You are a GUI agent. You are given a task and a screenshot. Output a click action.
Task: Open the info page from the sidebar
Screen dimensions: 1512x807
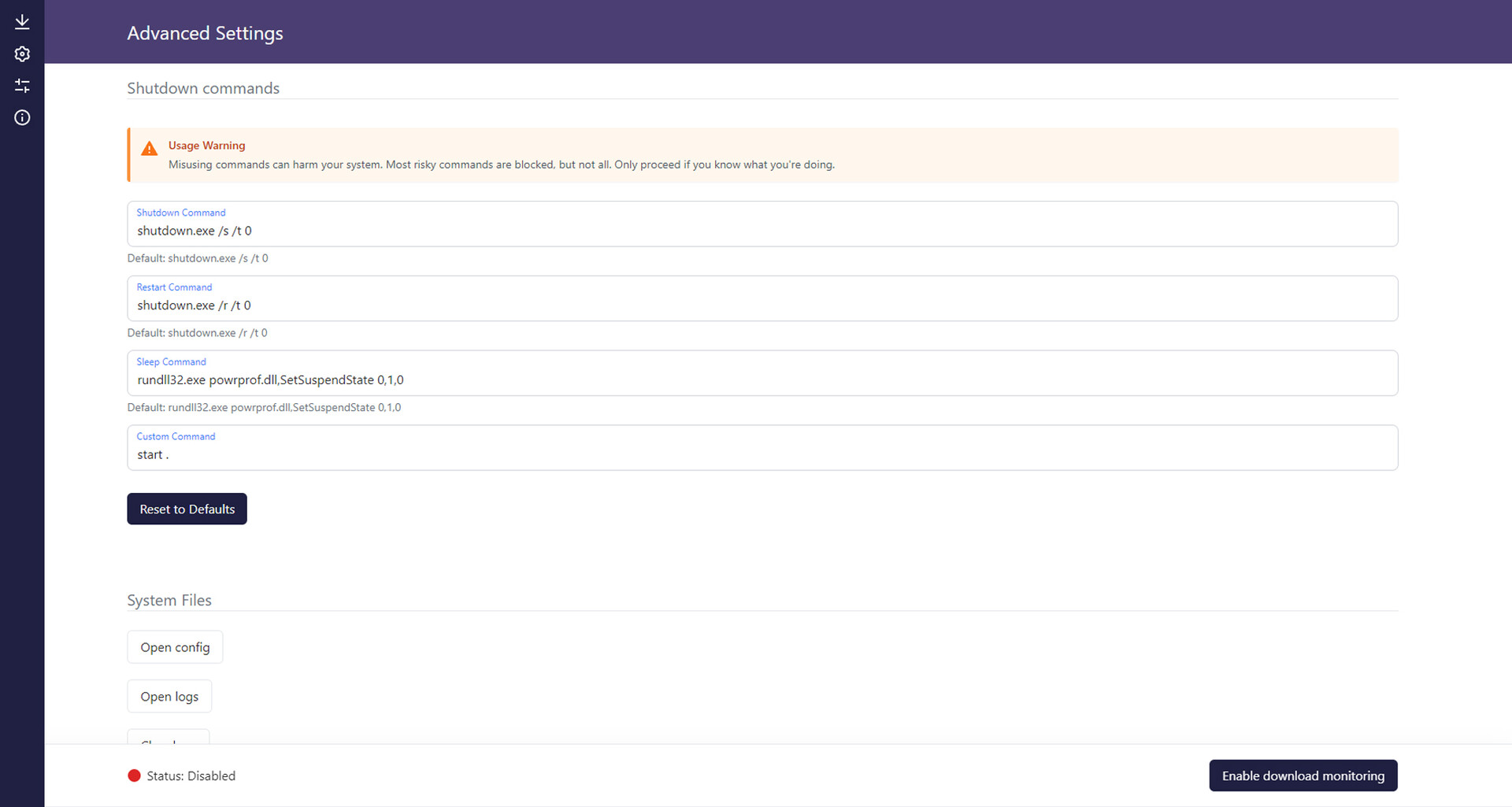tap(21, 117)
